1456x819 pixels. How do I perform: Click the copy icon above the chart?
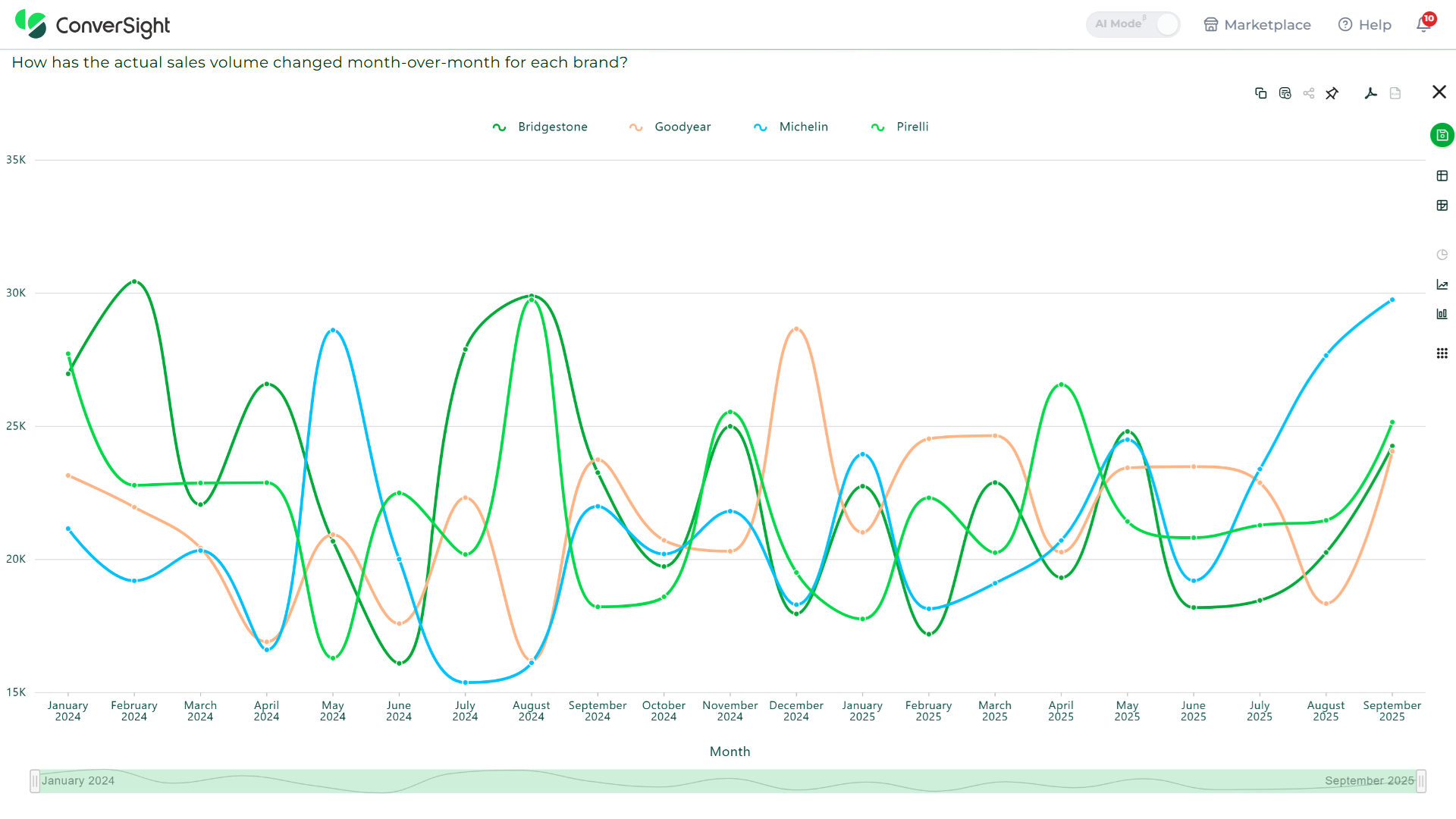click(x=1260, y=93)
